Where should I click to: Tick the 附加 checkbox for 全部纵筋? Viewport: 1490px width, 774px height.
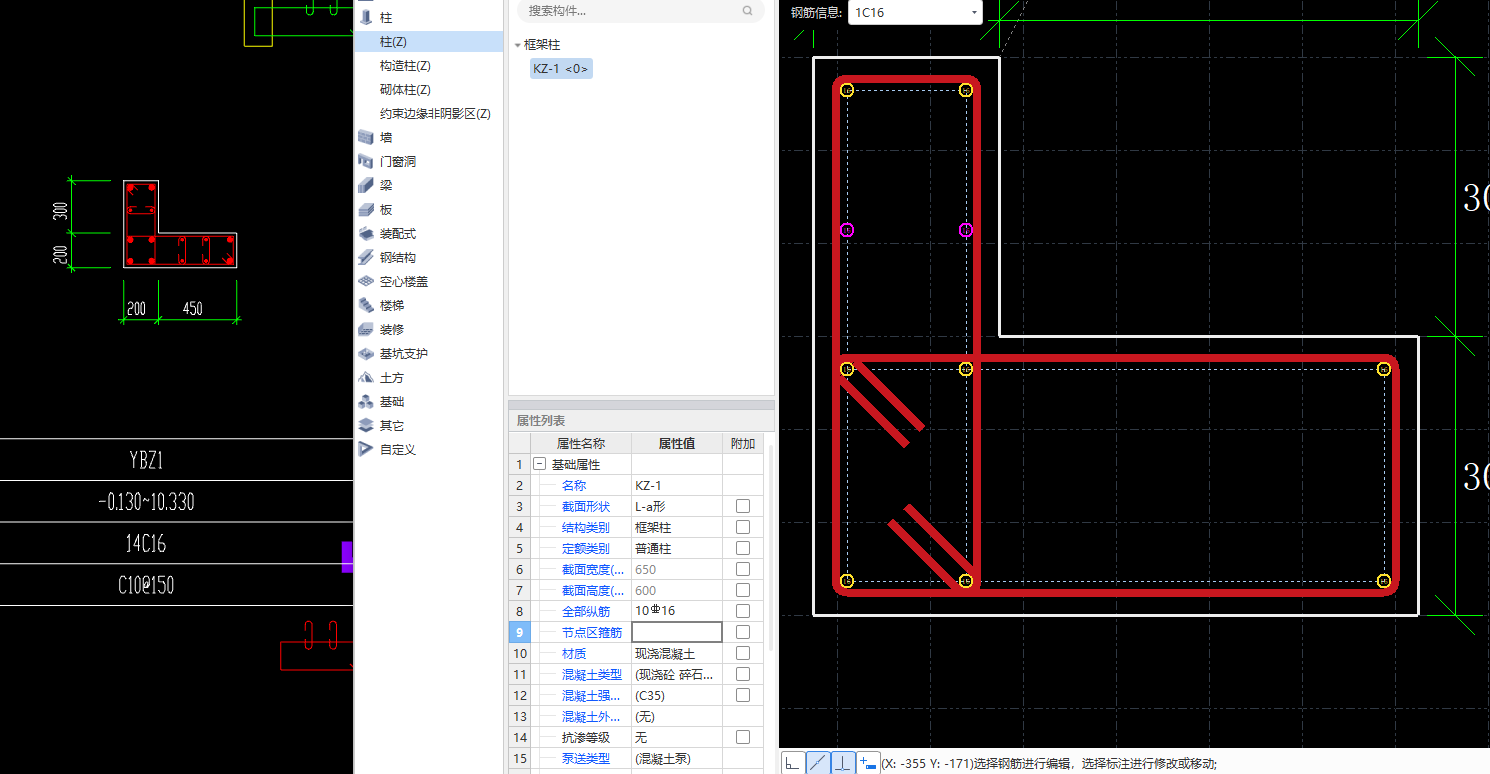coord(743,611)
